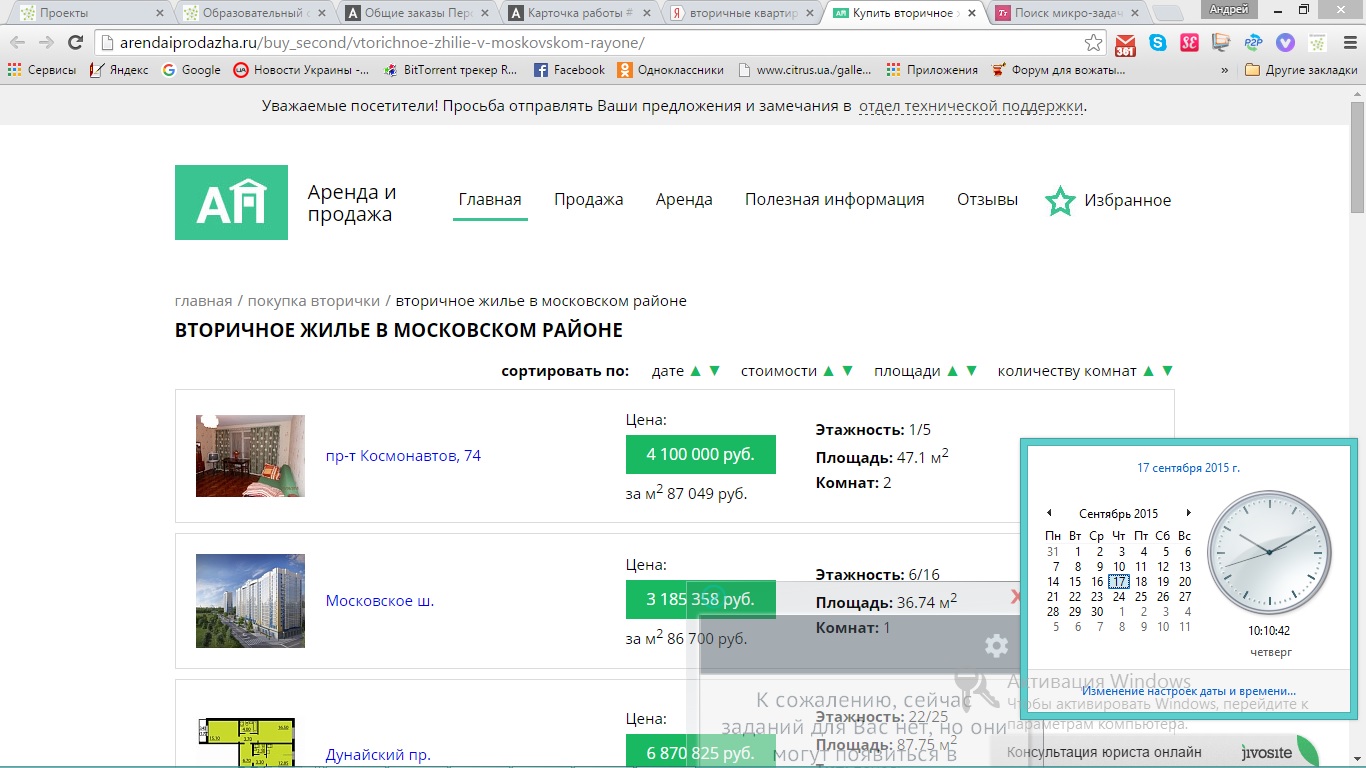This screenshot has width=1366, height=768.
Task: Open the P2P extension icon
Action: (x=1253, y=43)
